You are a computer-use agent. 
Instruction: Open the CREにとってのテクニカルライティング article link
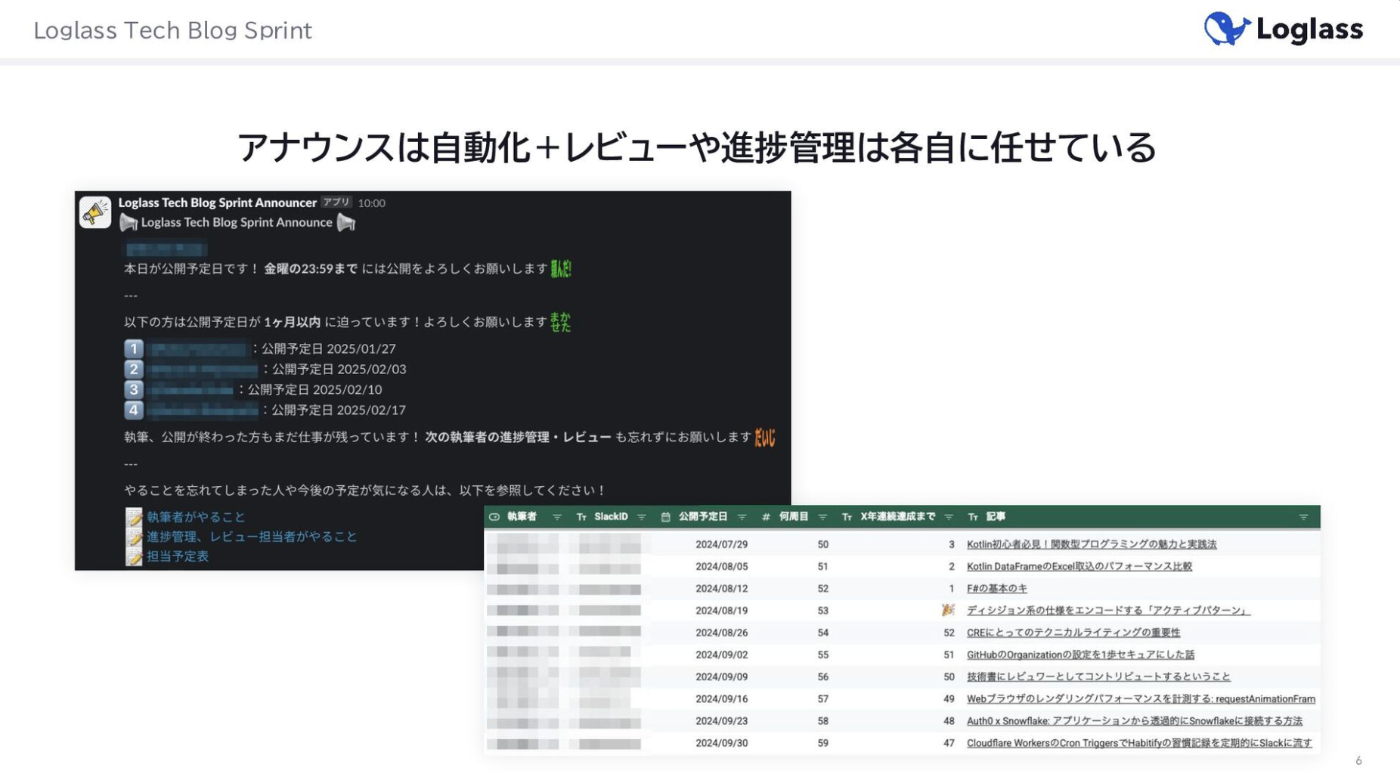pyautogui.click(x=1073, y=632)
